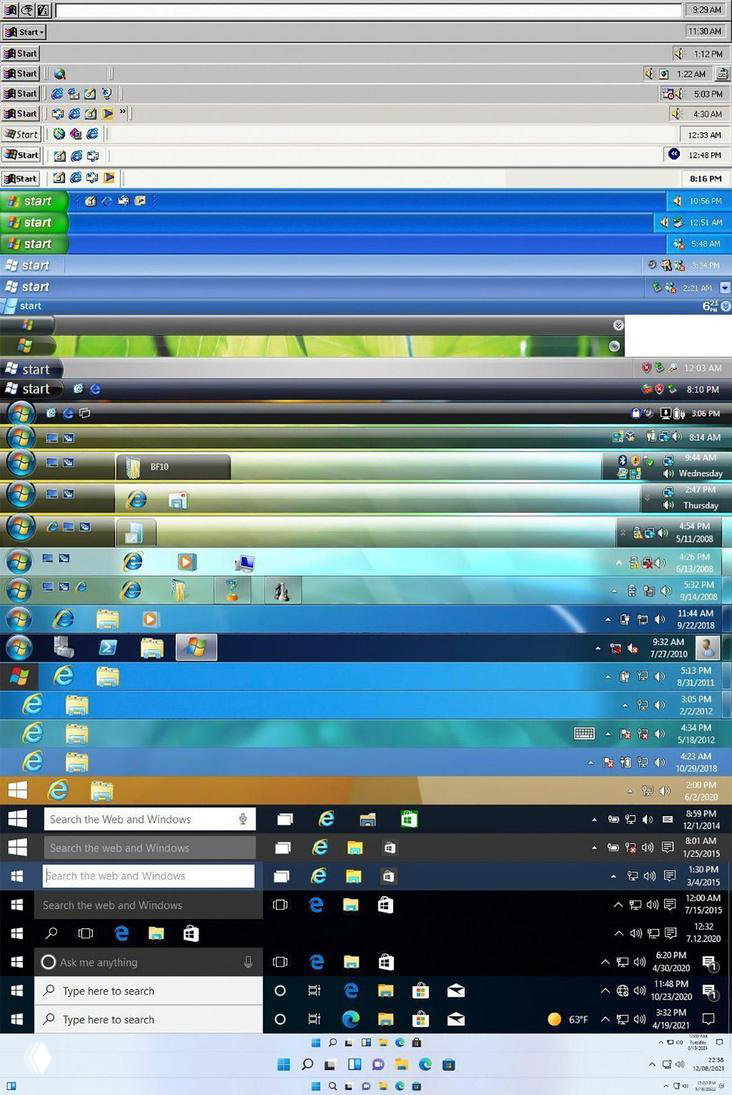Open Media Player quick launch on the 4:30 AM taskbar
The image size is (732, 1095).
(x=108, y=113)
